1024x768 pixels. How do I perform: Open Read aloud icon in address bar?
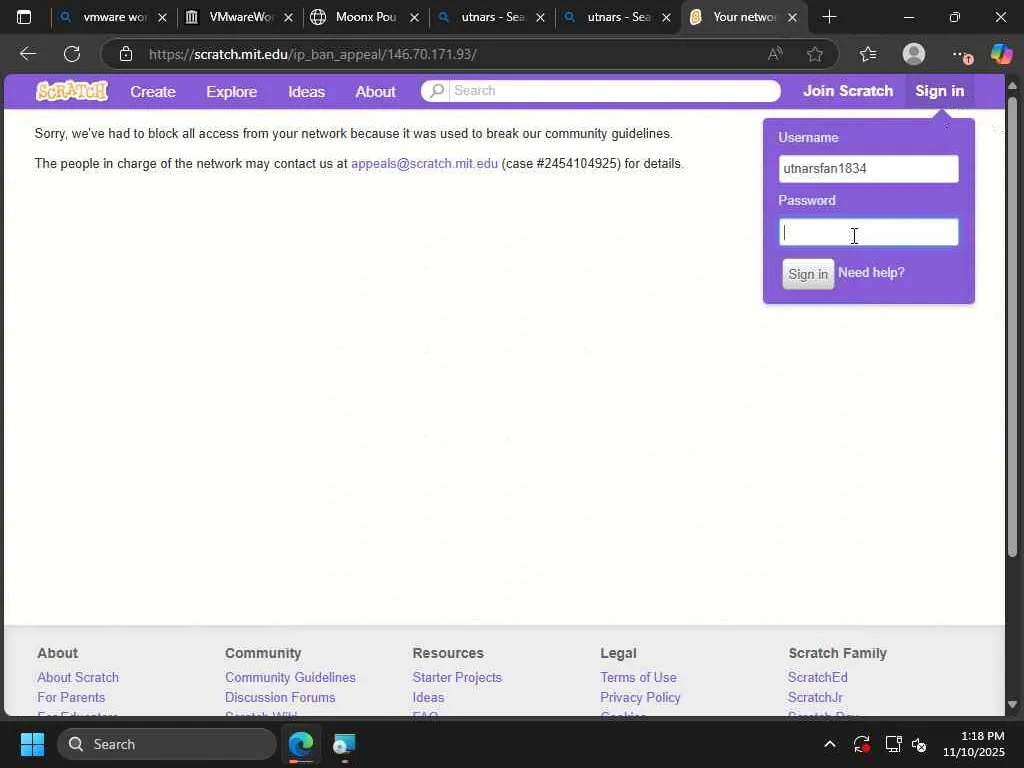click(775, 54)
